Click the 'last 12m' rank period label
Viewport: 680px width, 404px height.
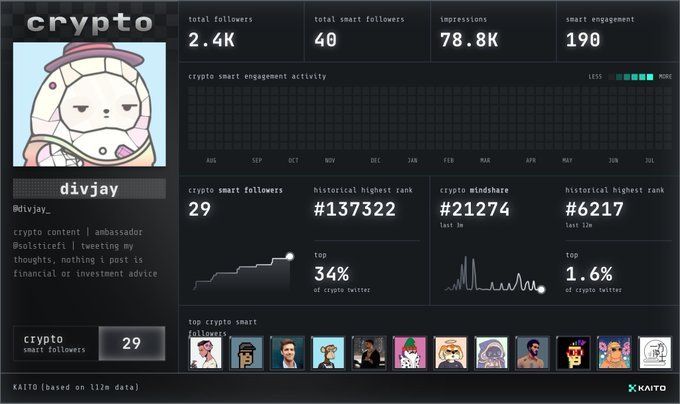[579, 225]
